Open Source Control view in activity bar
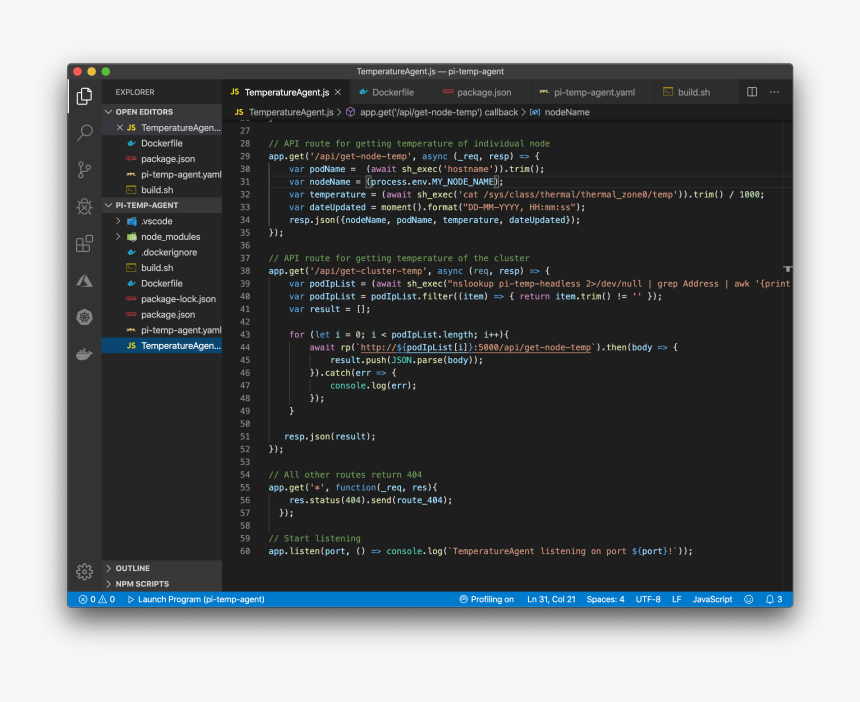The width and height of the screenshot is (860, 702). (x=84, y=169)
